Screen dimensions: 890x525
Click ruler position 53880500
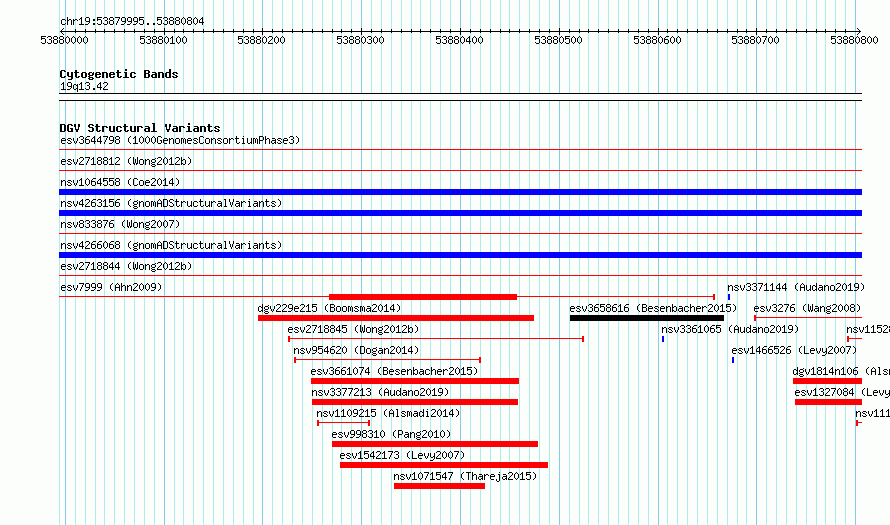point(559,40)
